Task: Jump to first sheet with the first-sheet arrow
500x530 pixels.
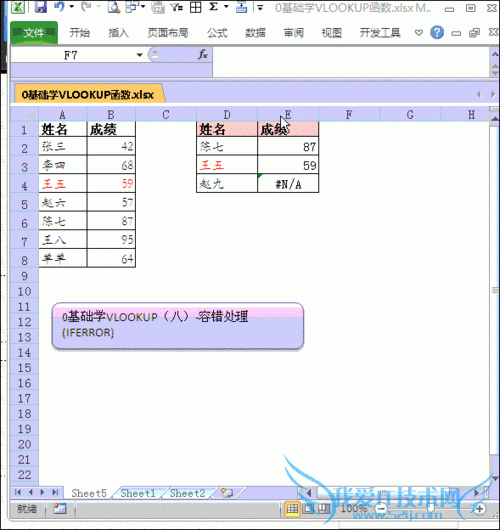Action: 18,492
